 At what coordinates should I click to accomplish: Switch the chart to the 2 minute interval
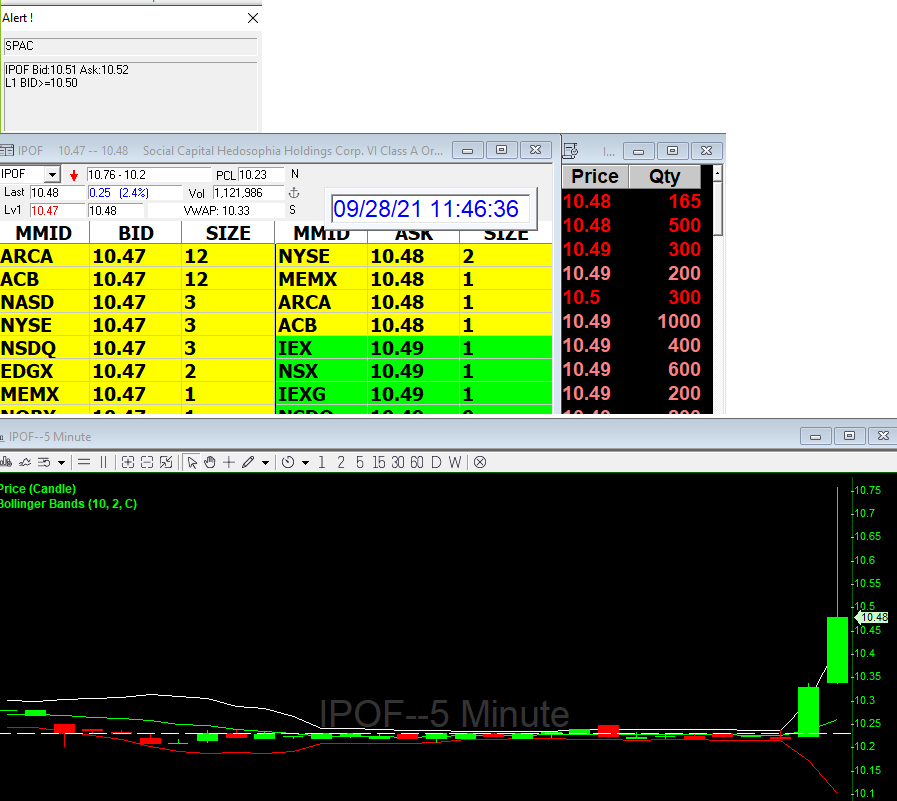(x=341, y=462)
